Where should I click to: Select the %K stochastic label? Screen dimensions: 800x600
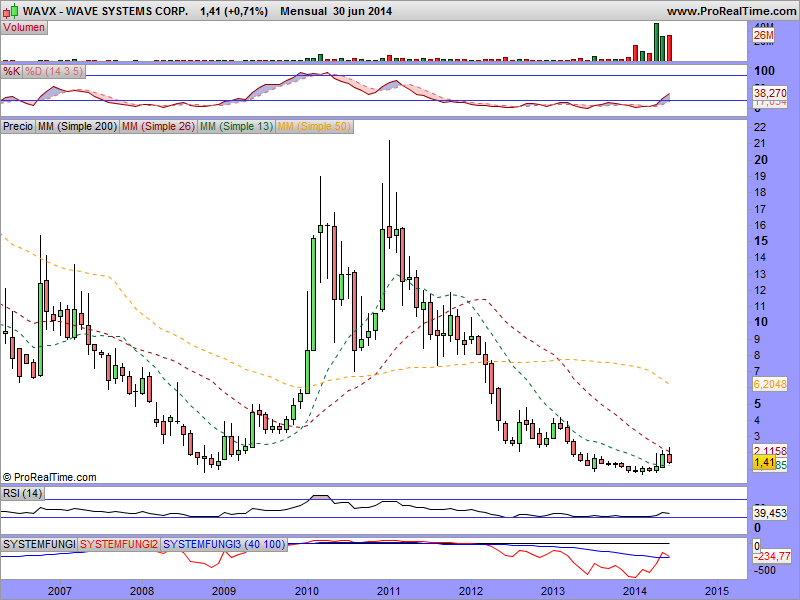click(x=11, y=71)
